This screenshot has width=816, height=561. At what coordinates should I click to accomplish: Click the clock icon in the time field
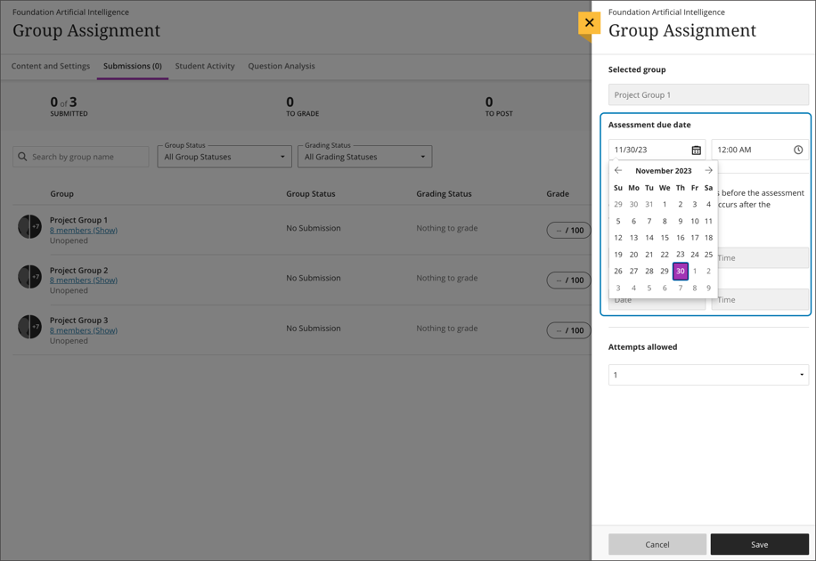(798, 150)
